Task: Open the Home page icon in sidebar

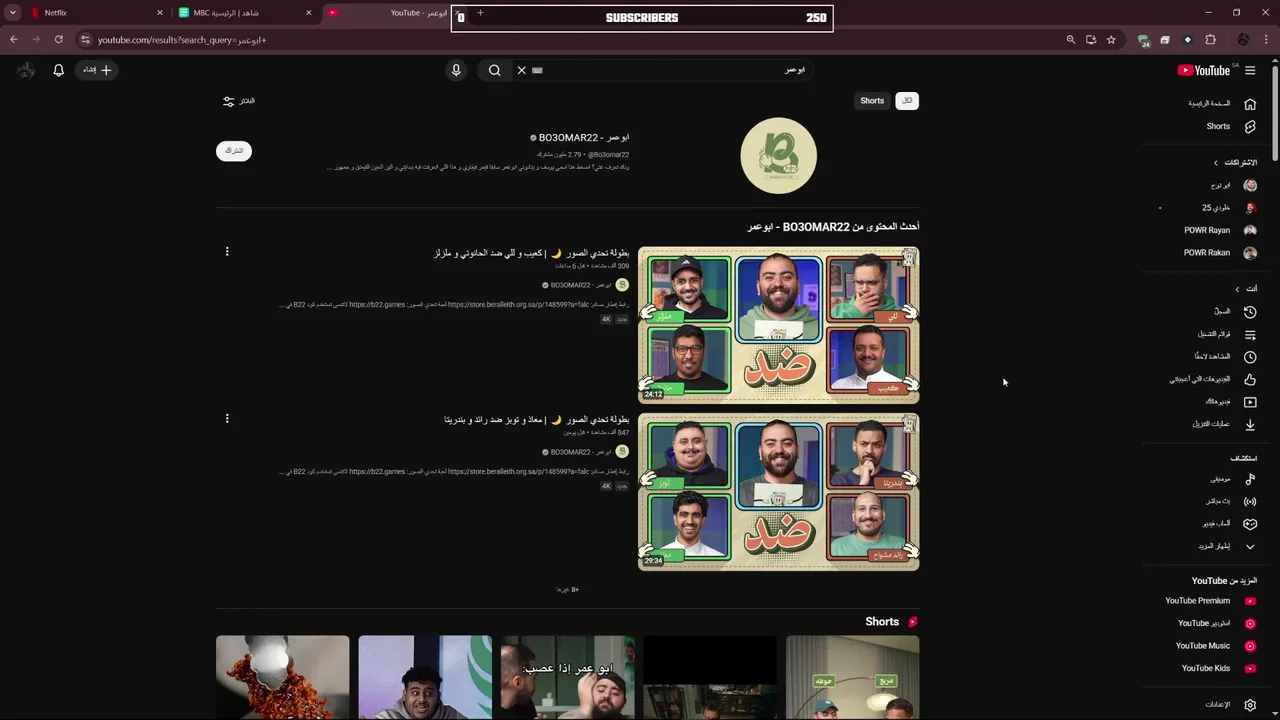Action: click(1250, 104)
